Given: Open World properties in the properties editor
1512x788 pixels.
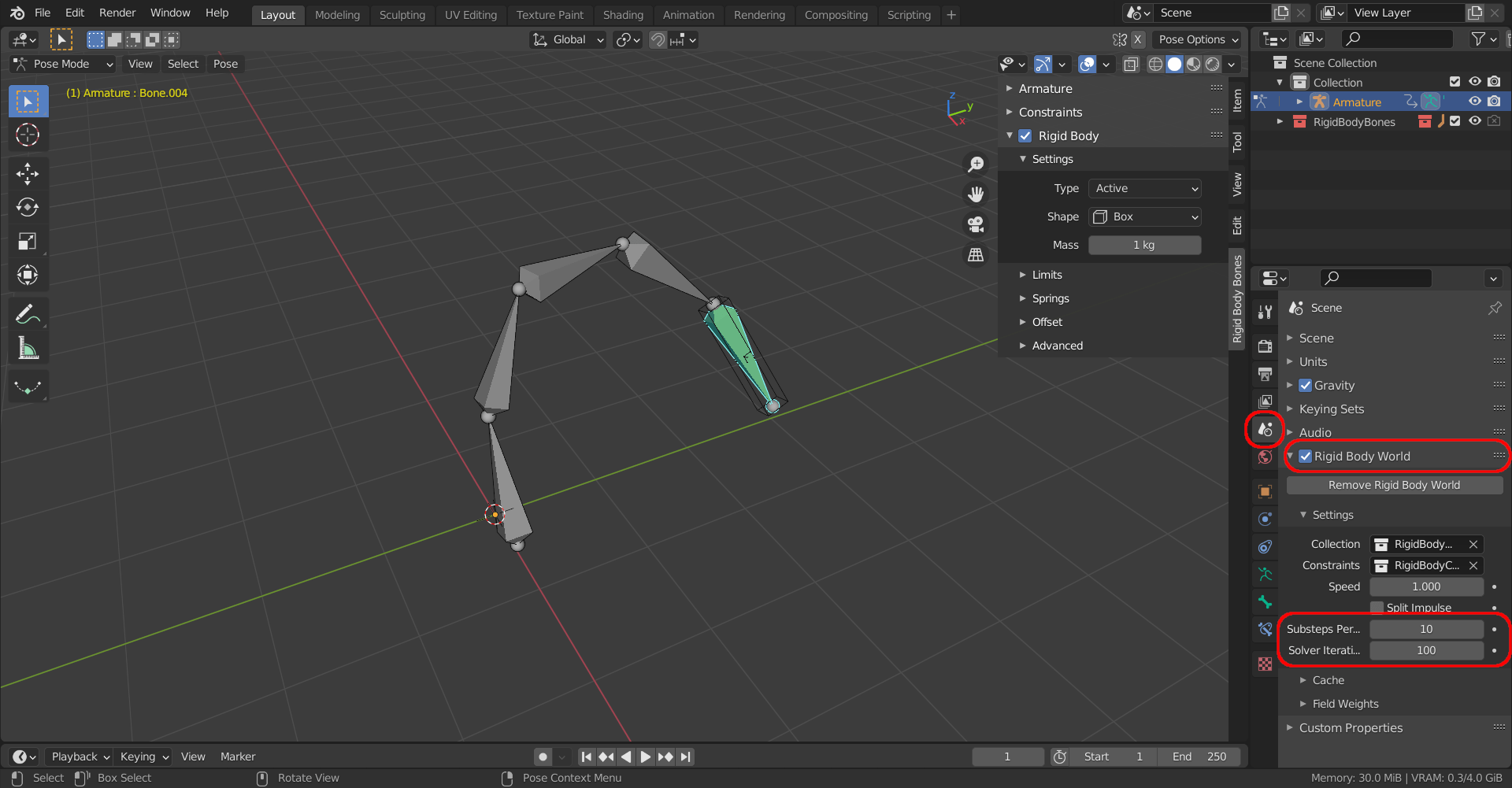Looking at the screenshot, I should coord(1265,457).
